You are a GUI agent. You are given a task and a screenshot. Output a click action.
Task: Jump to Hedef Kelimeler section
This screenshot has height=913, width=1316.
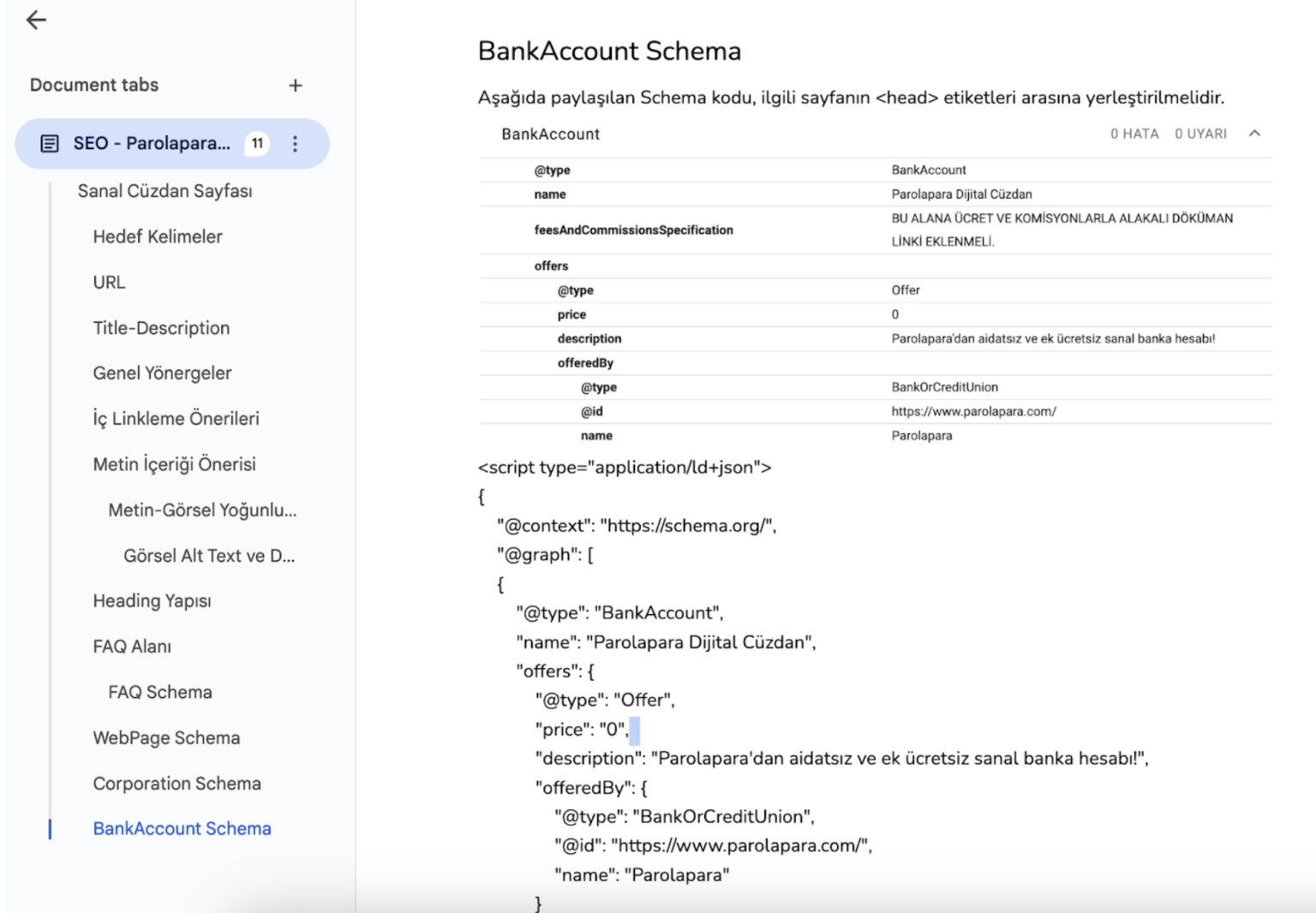(158, 236)
